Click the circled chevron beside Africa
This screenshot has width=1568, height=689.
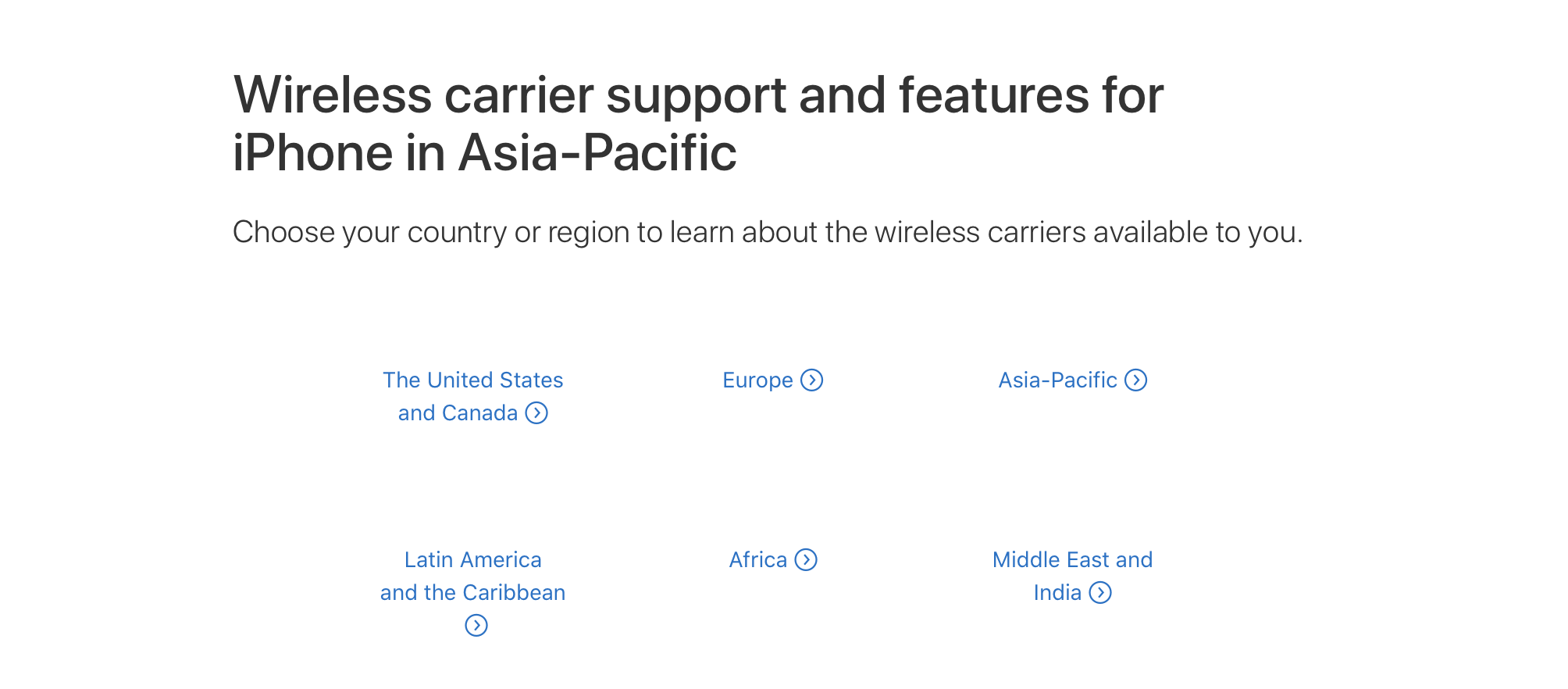click(806, 559)
